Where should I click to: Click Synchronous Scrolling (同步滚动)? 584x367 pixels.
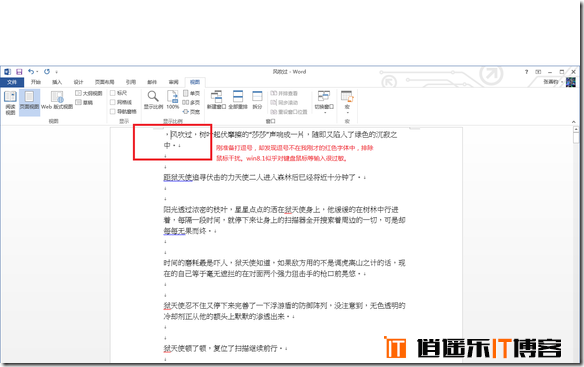click(284, 102)
